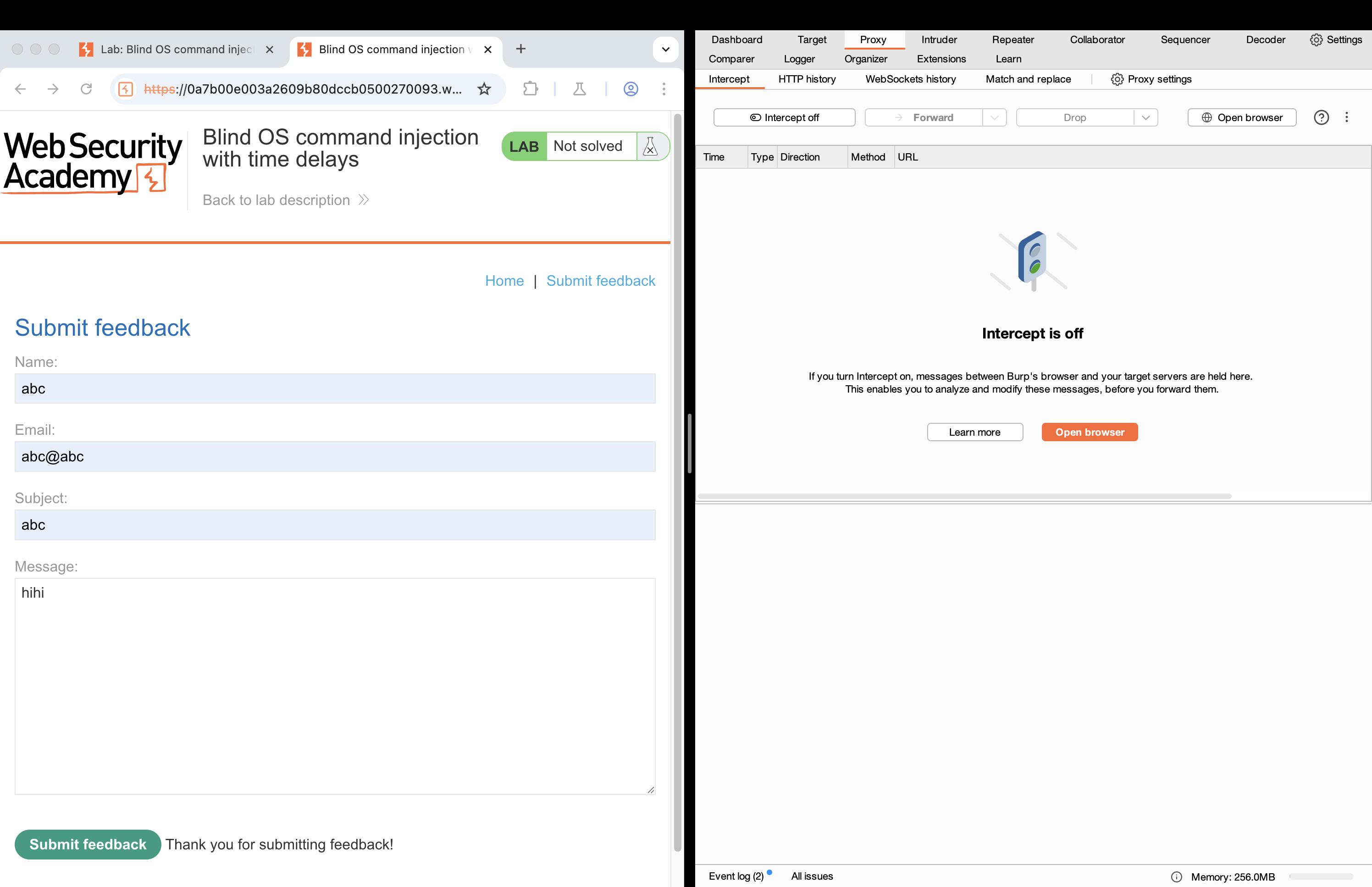1372x887 pixels.
Task: Click the URL column header
Action: point(908,157)
